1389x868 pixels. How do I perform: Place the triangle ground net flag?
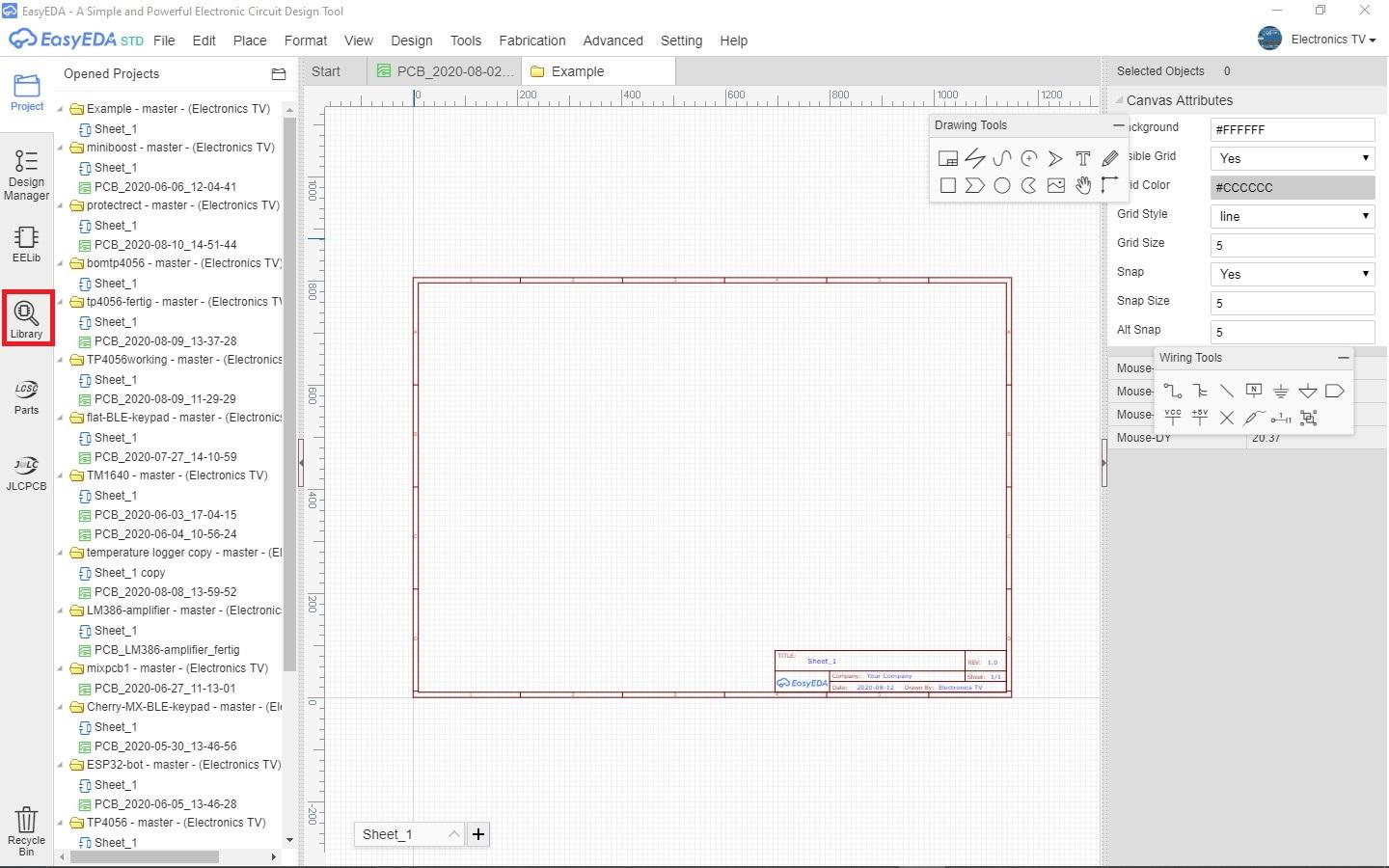click(1308, 391)
